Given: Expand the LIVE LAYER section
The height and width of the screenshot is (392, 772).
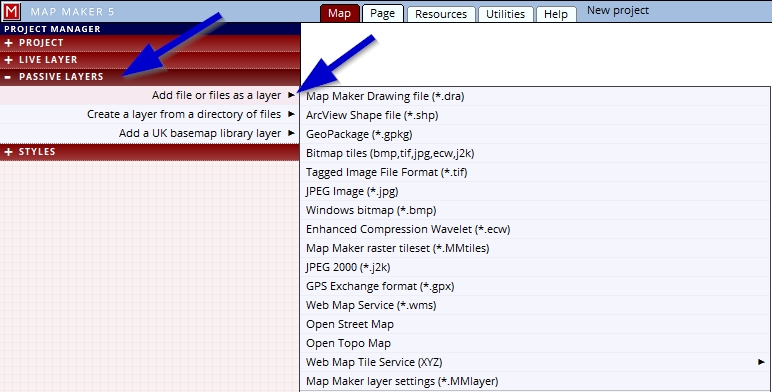Looking at the screenshot, I should (x=150, y=60).
